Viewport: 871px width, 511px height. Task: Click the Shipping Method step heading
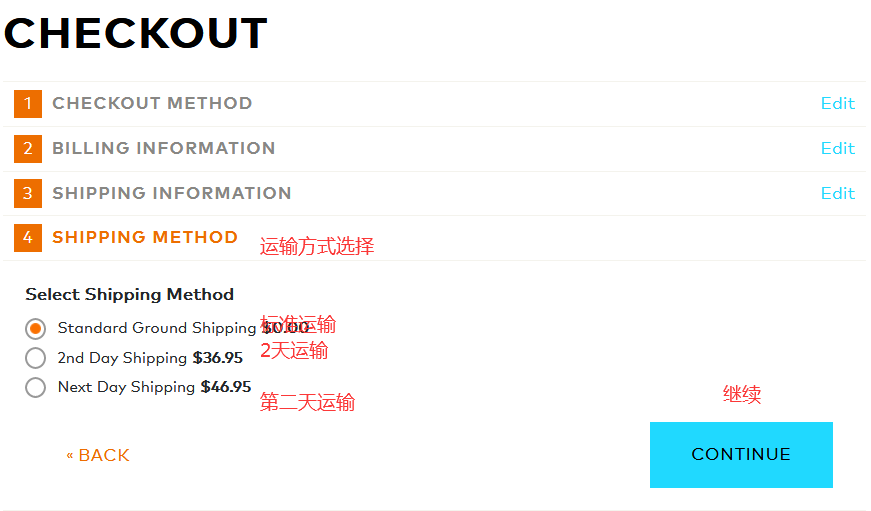(x=145, y=238)
